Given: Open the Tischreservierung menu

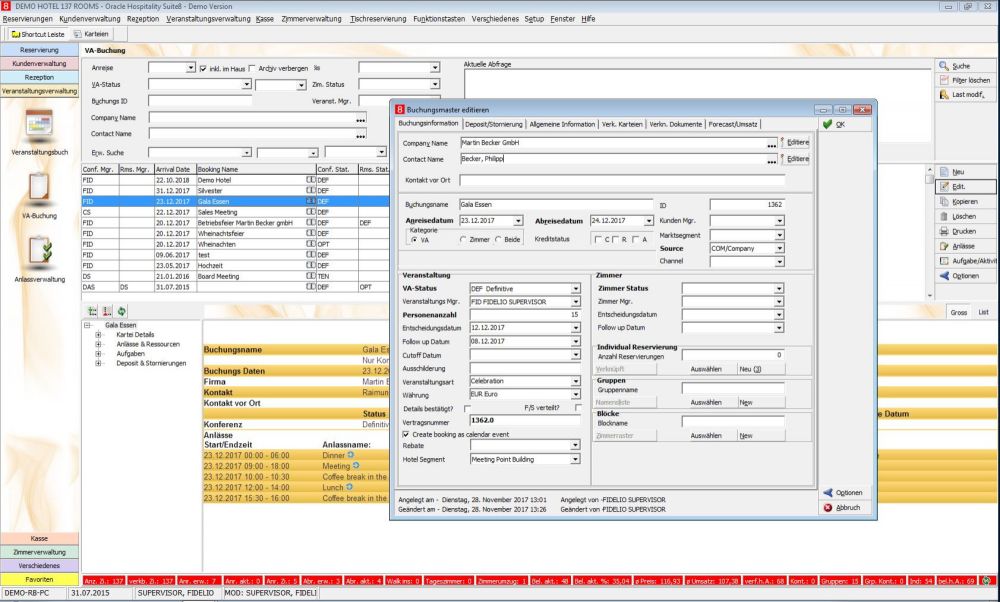Looking at the screenshot, I should [x=378, y=19].
